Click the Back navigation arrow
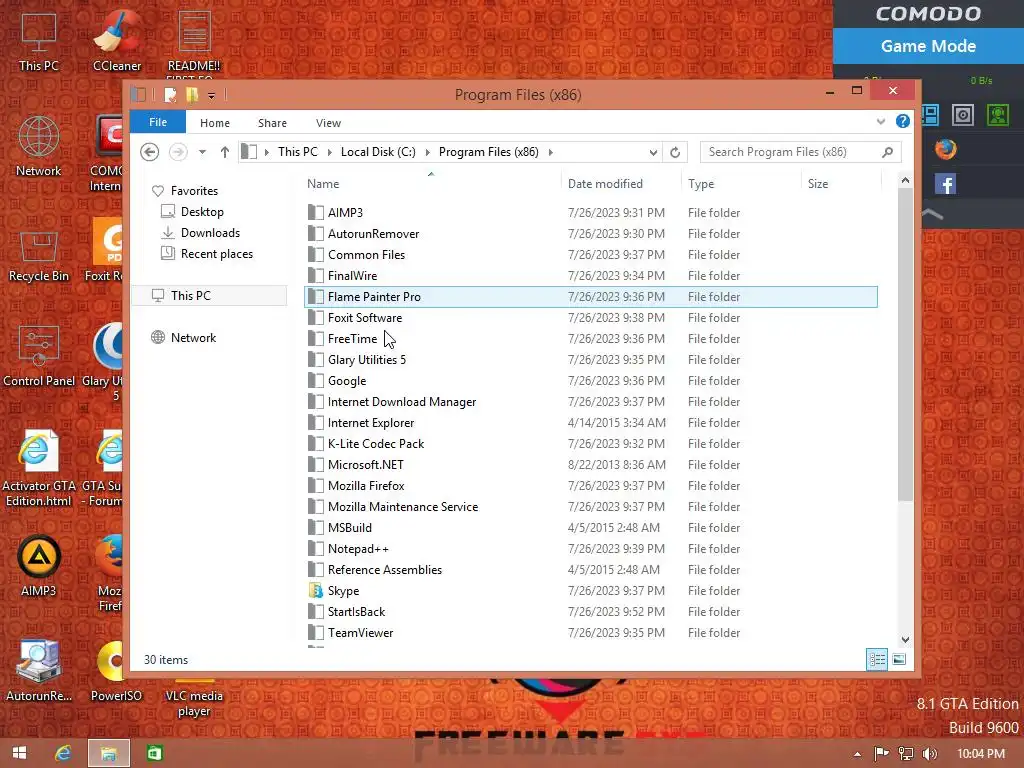1024x768 pixels. click(150, 152)
